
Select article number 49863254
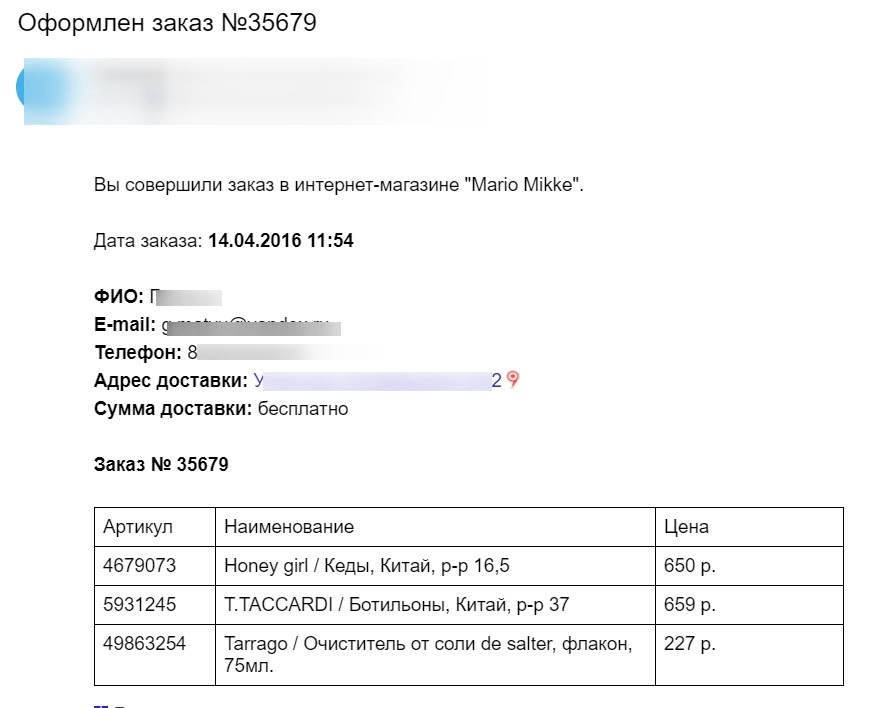click(144, 644)
